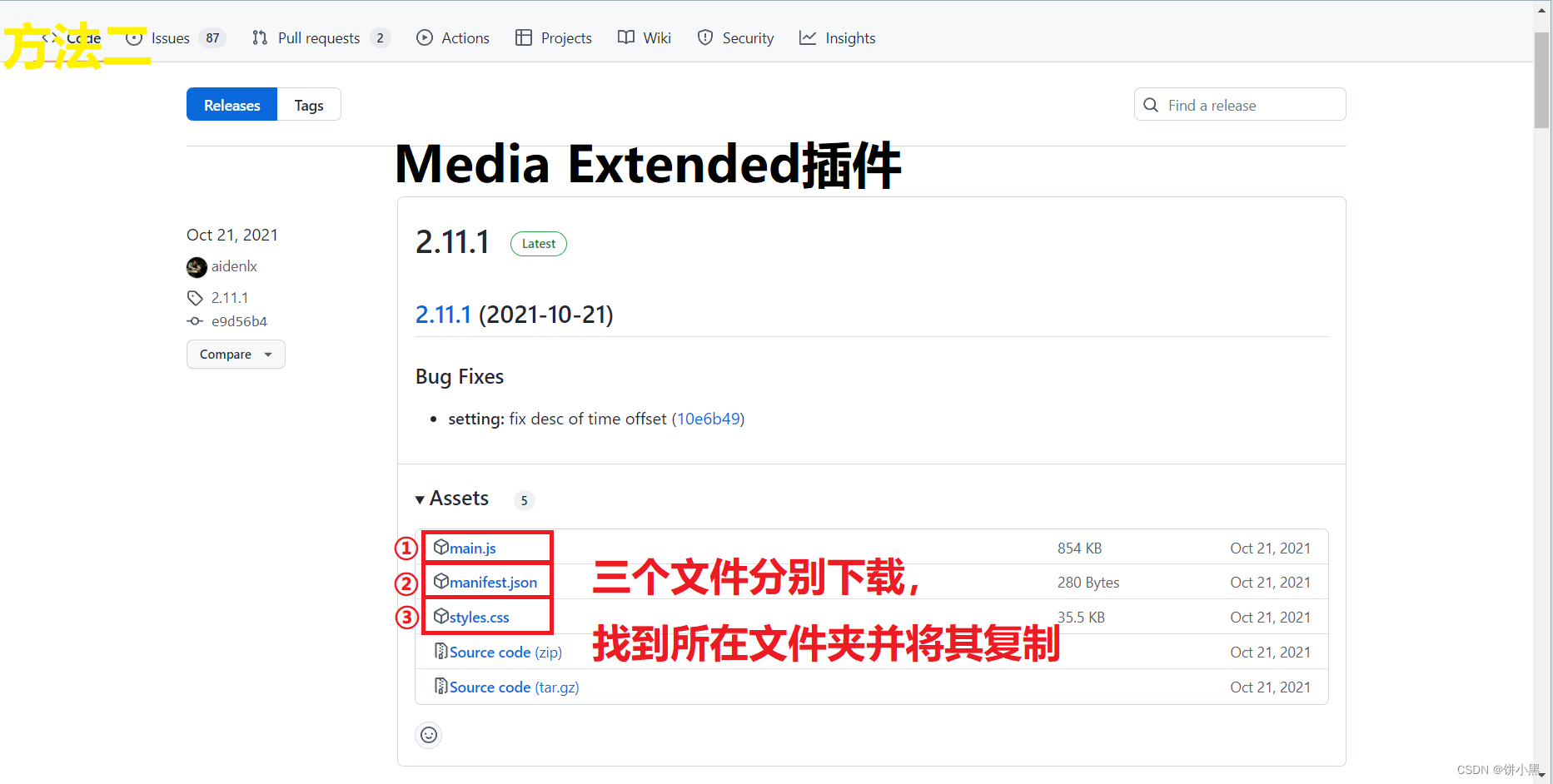Click the Pull requests icon
The image size is (1553, 784).
pos(258,37)
